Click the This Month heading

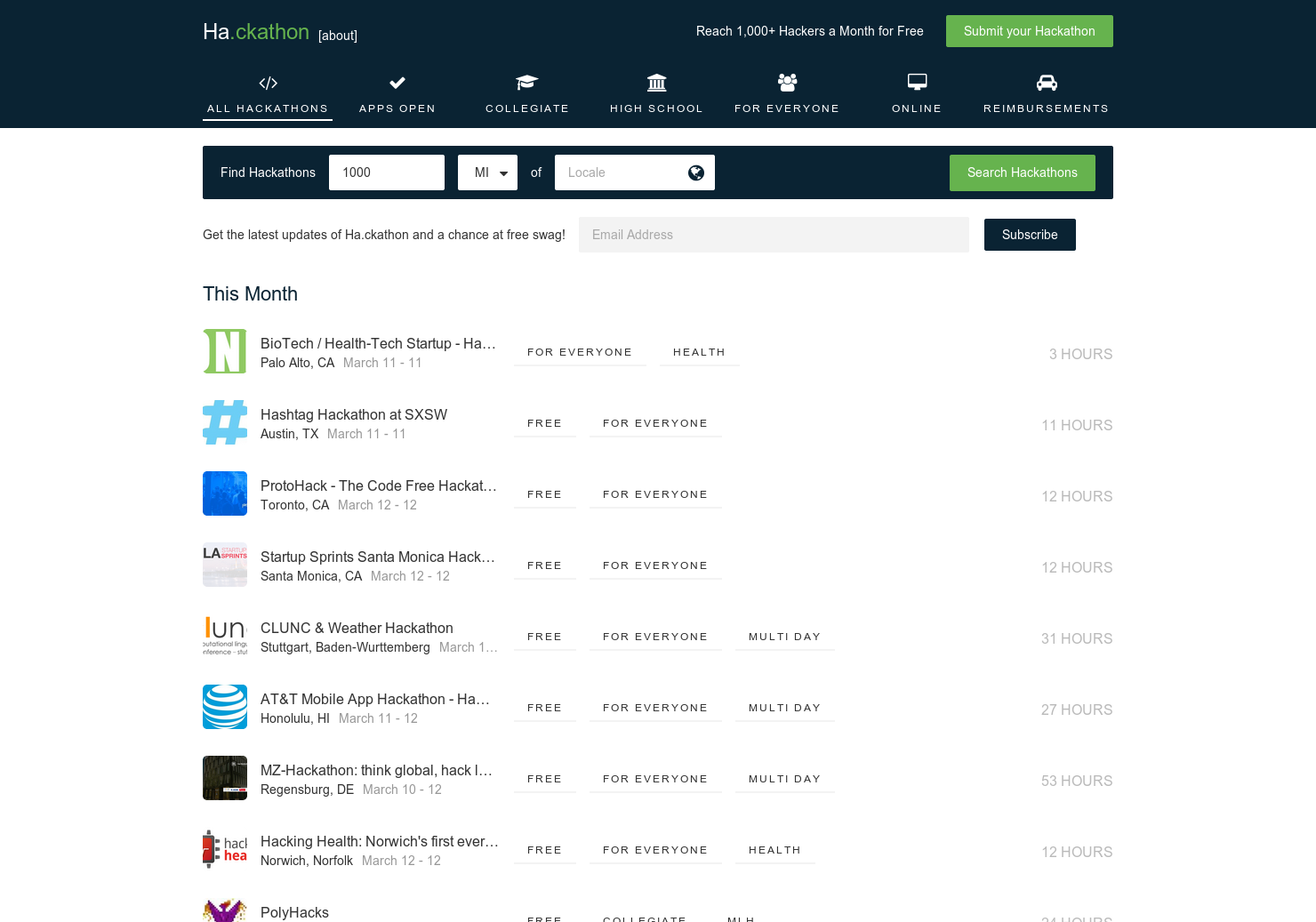coord(250,293)
